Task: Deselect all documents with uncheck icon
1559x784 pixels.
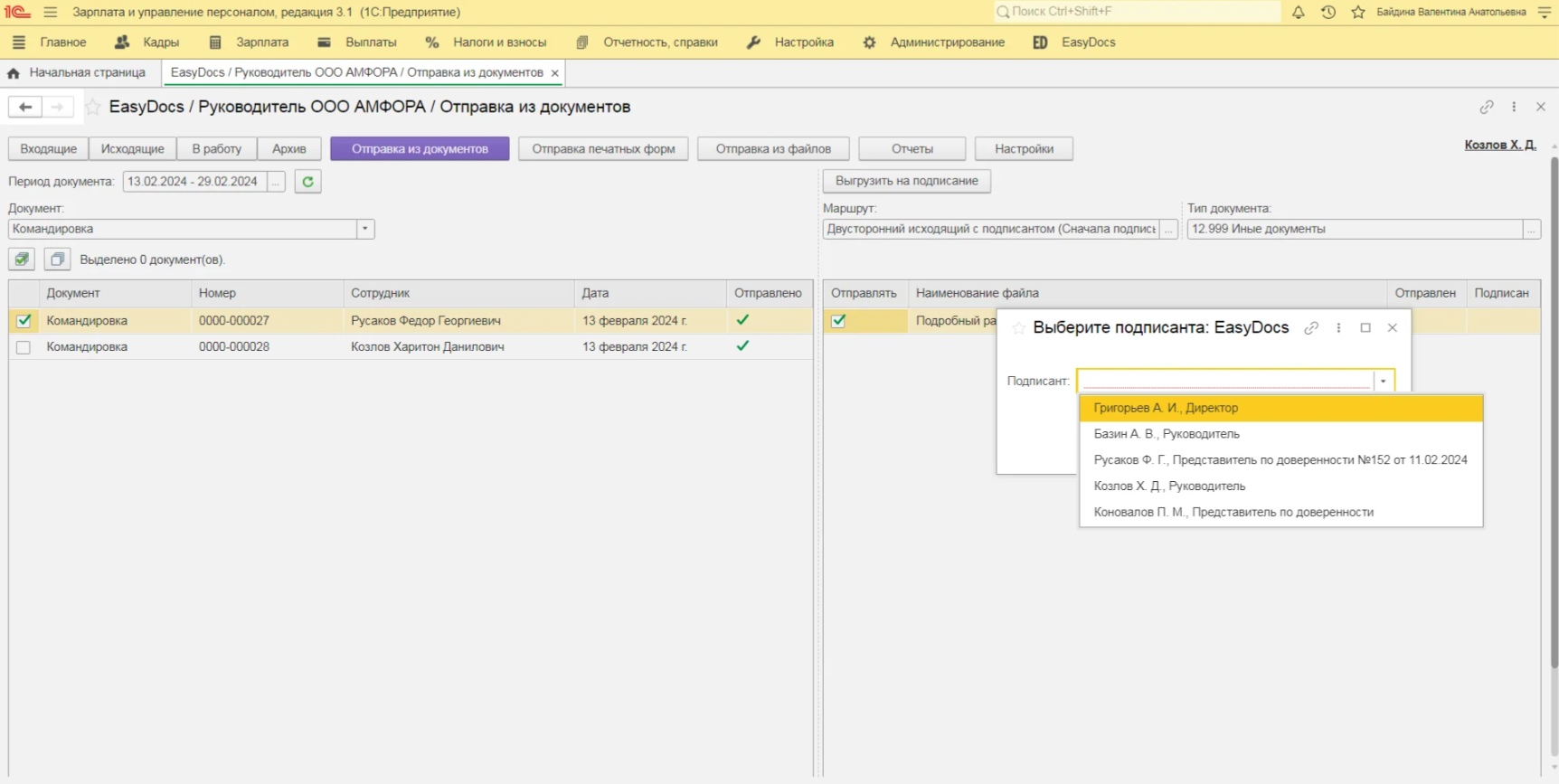Action: point(57,260)
